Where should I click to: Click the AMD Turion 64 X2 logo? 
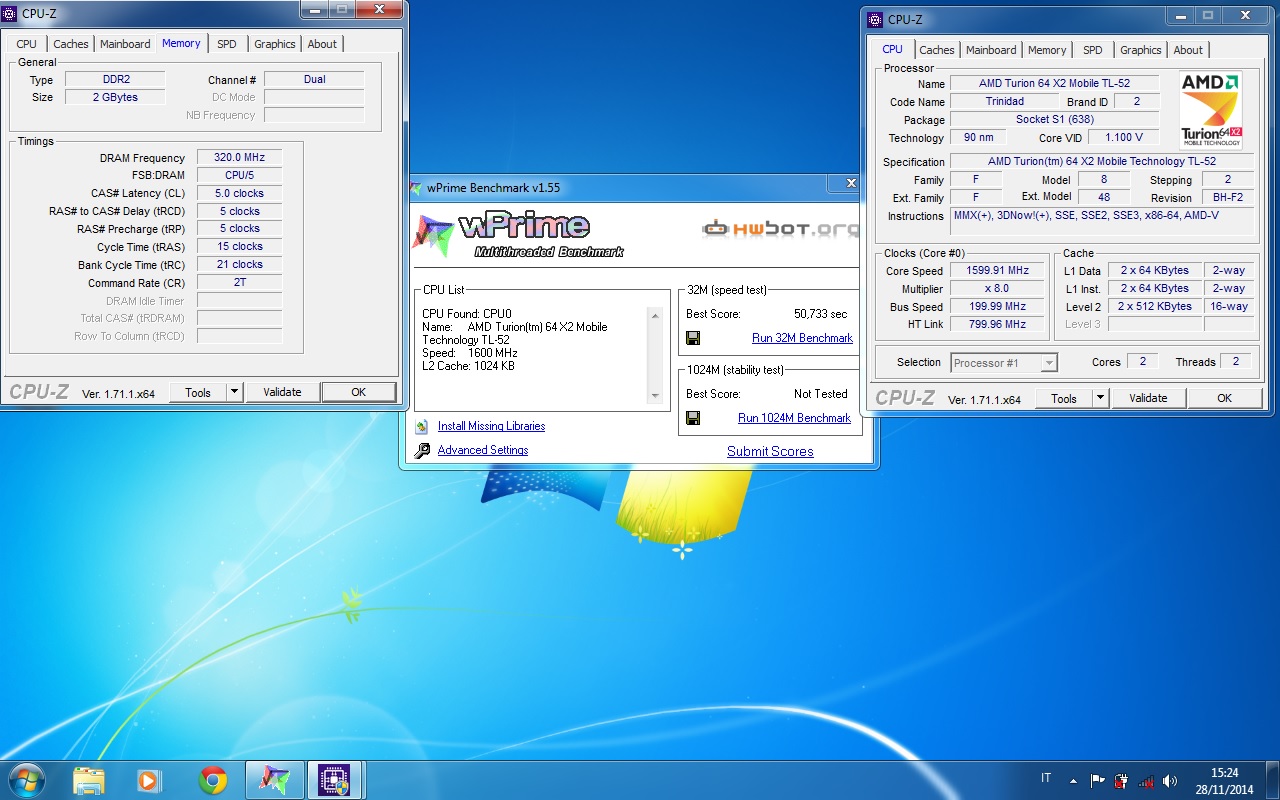point(1211,109)
